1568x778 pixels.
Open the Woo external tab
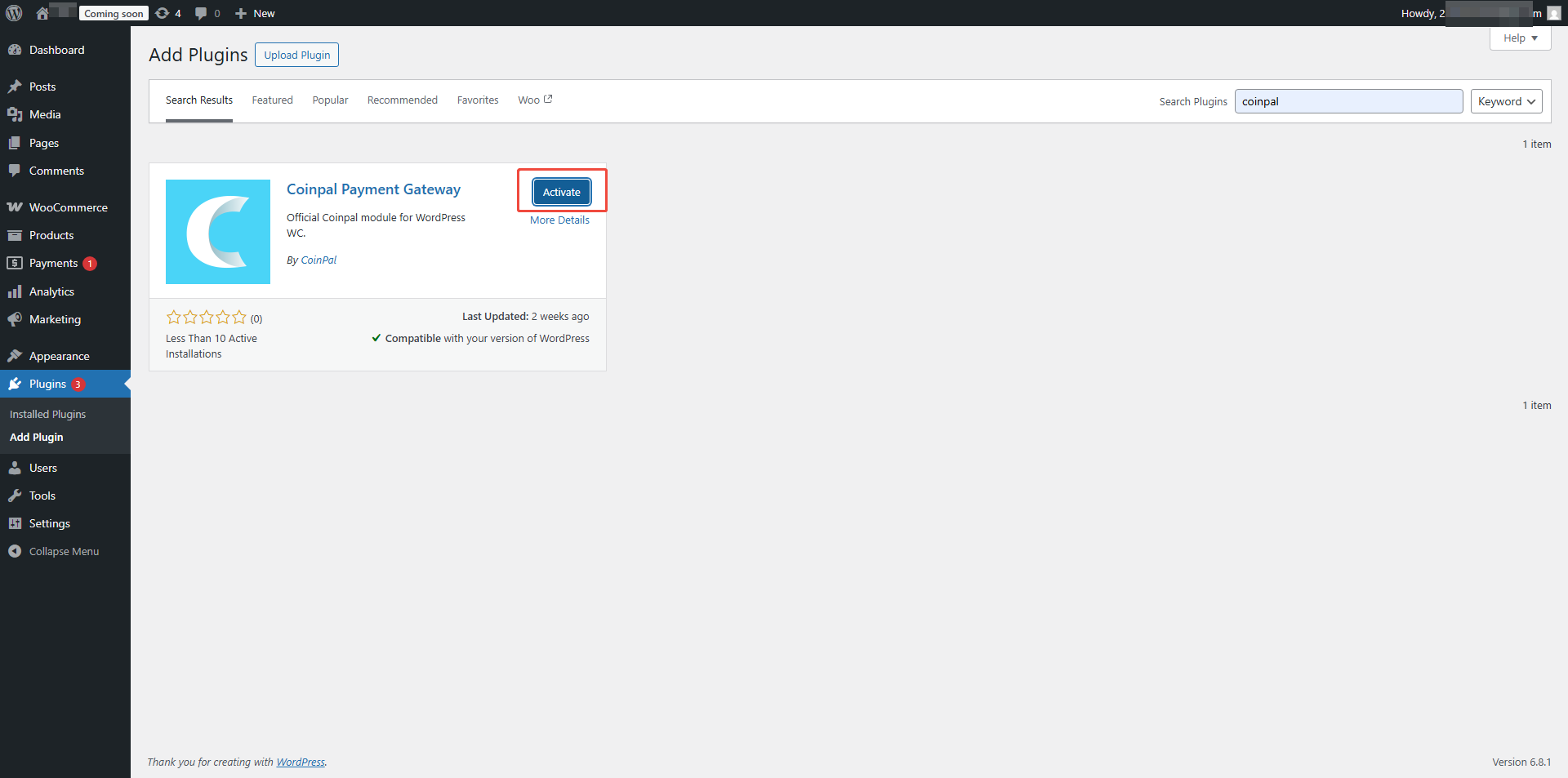click(x=535, y=100)
